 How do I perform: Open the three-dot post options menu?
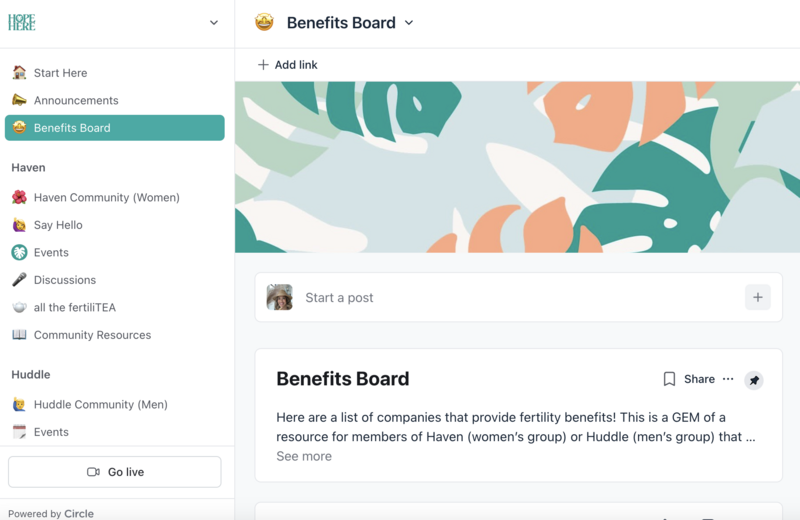point(728,379)
